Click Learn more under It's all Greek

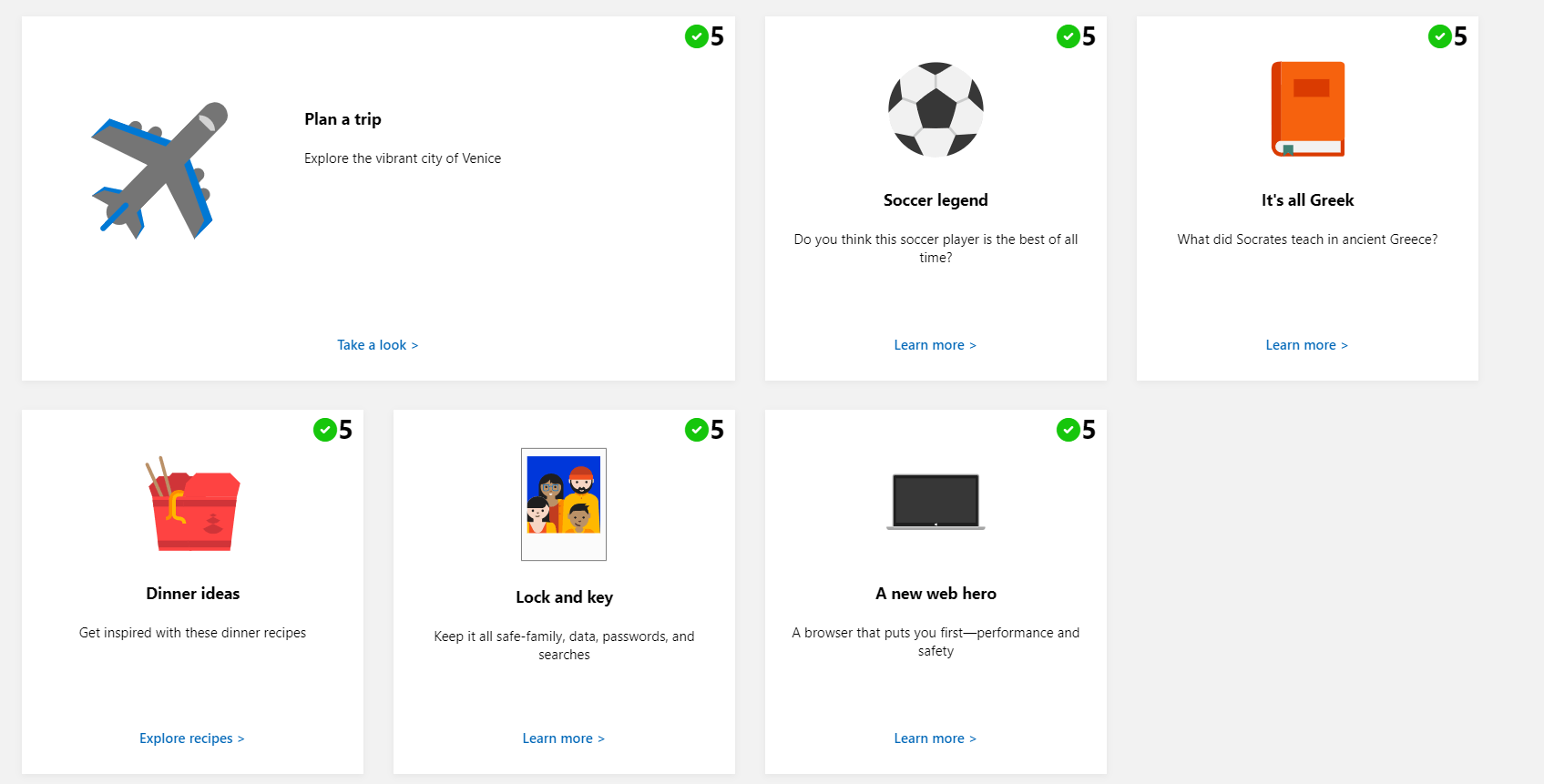pos(1306,344)
